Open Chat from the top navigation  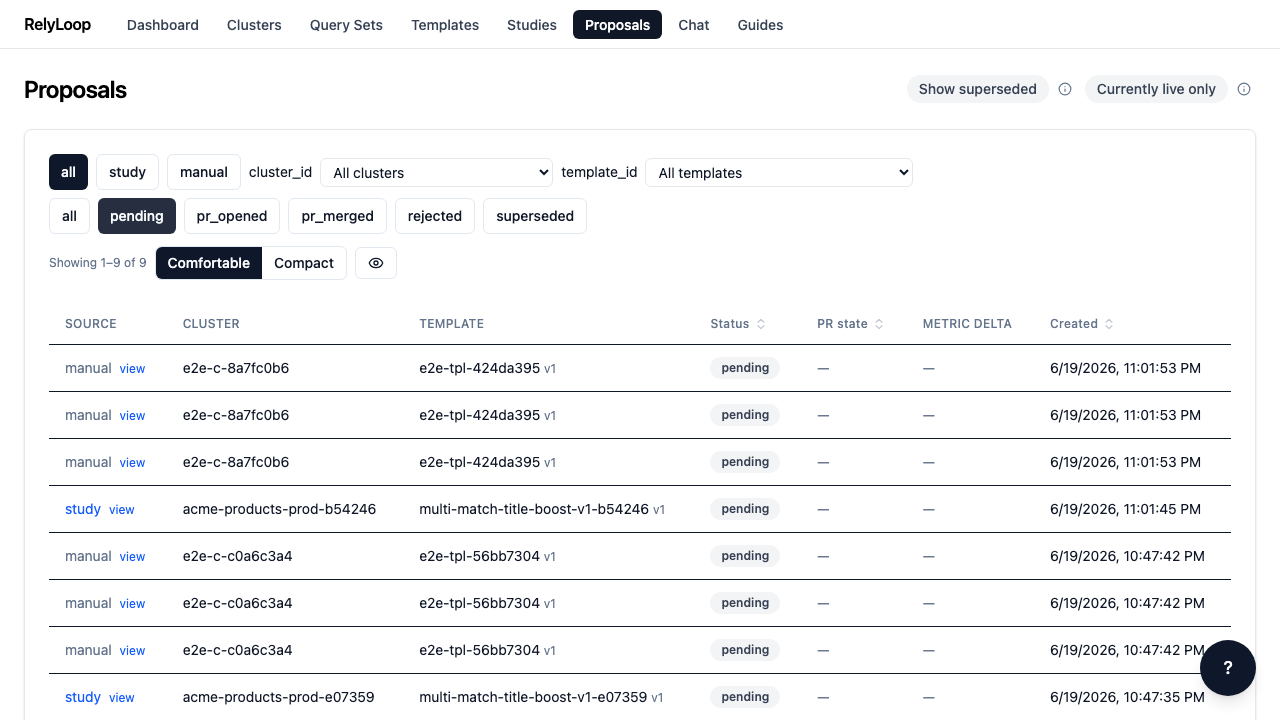[694, 25]
